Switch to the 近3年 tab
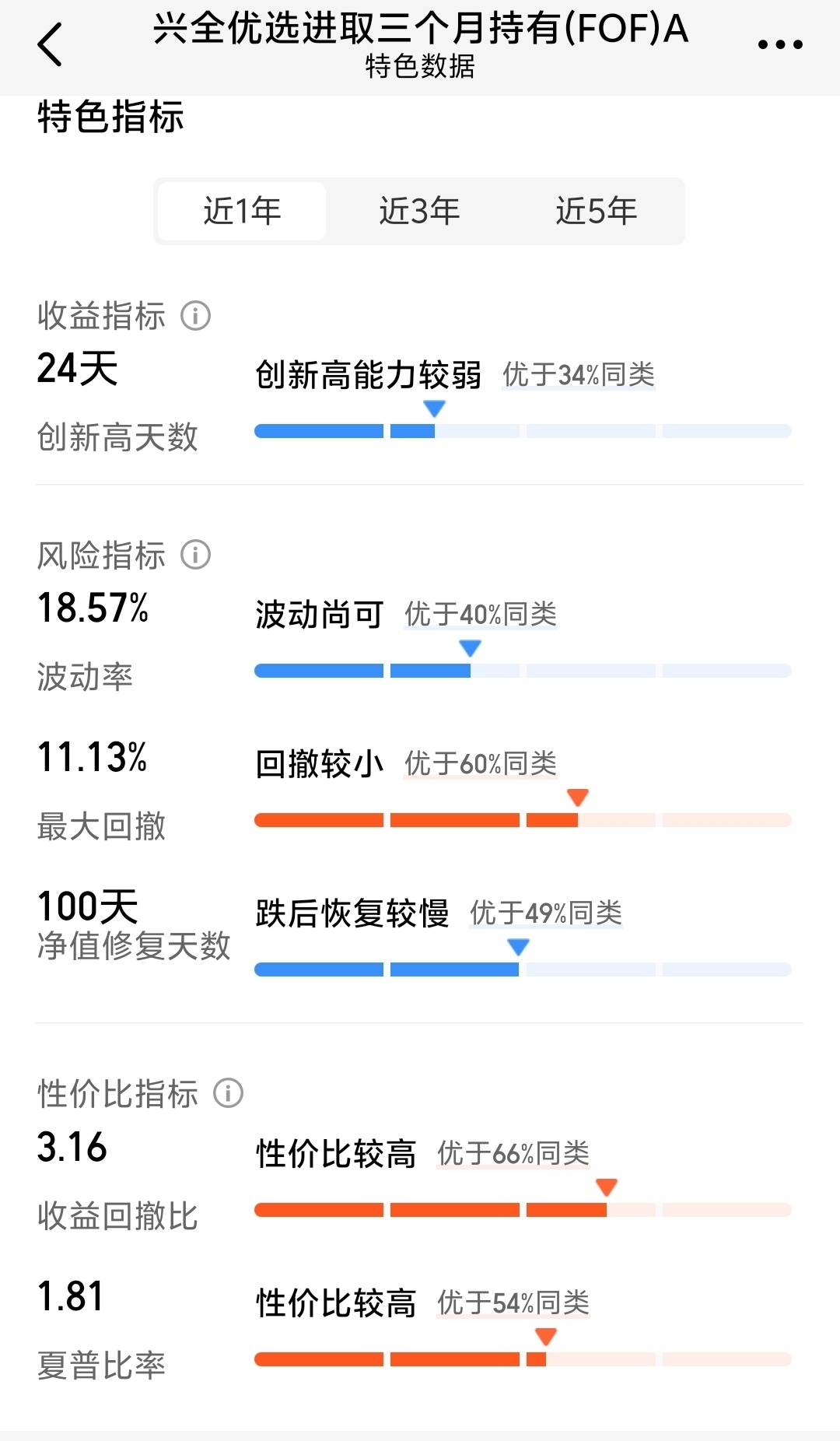The width and height of the screenshot is (840, 1441). point(419,211)
